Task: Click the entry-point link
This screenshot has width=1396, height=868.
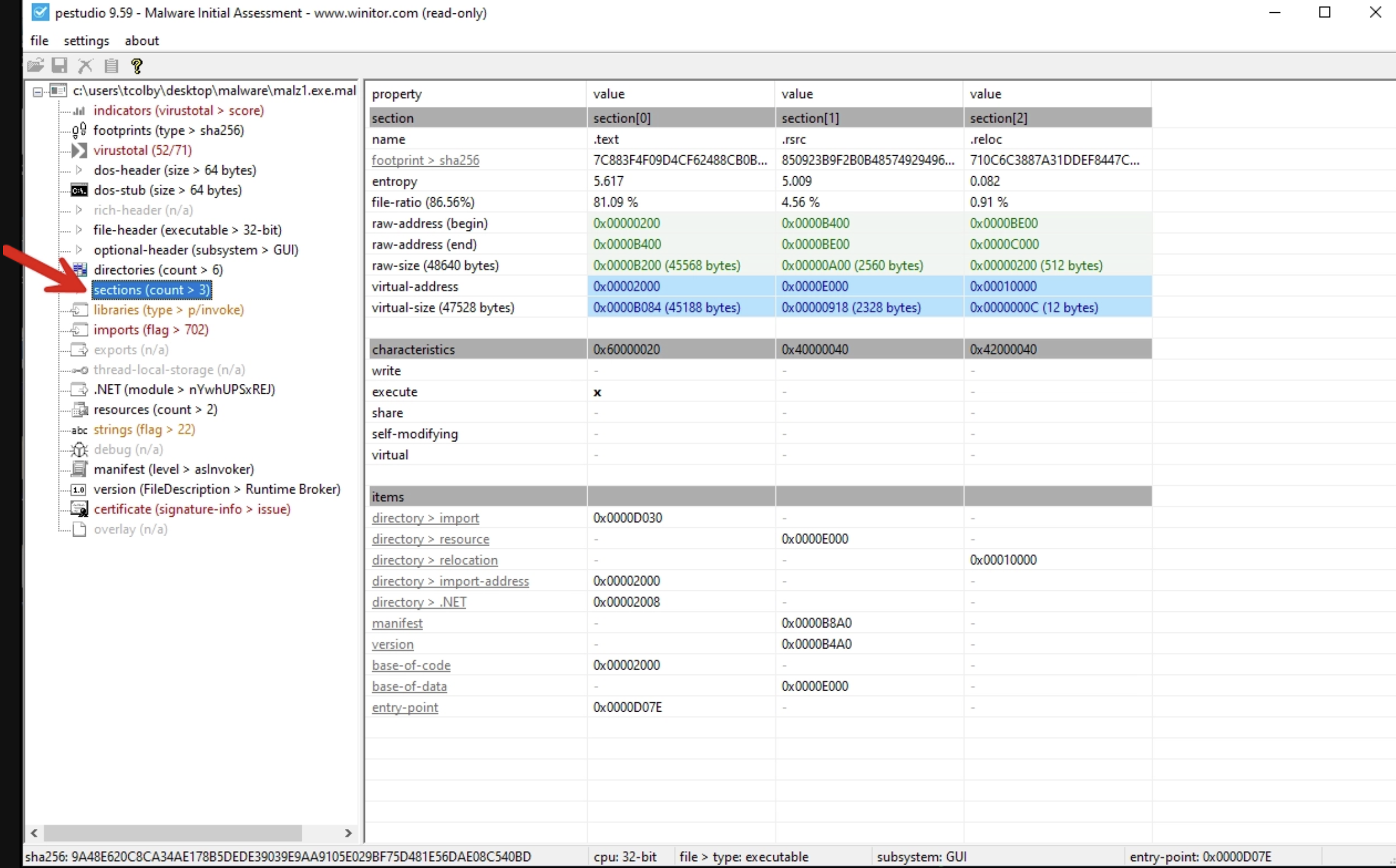Action: click(x=404, y=707)
